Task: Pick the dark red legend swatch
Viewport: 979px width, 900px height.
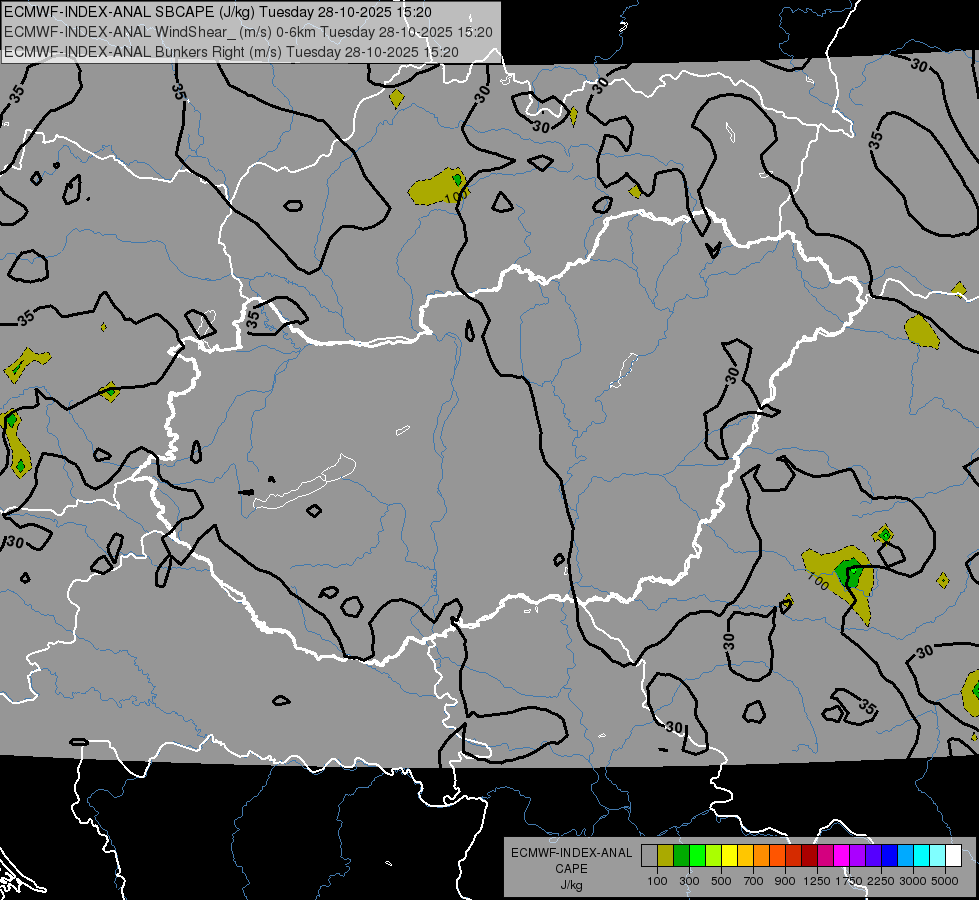Action: coord(810,856)
